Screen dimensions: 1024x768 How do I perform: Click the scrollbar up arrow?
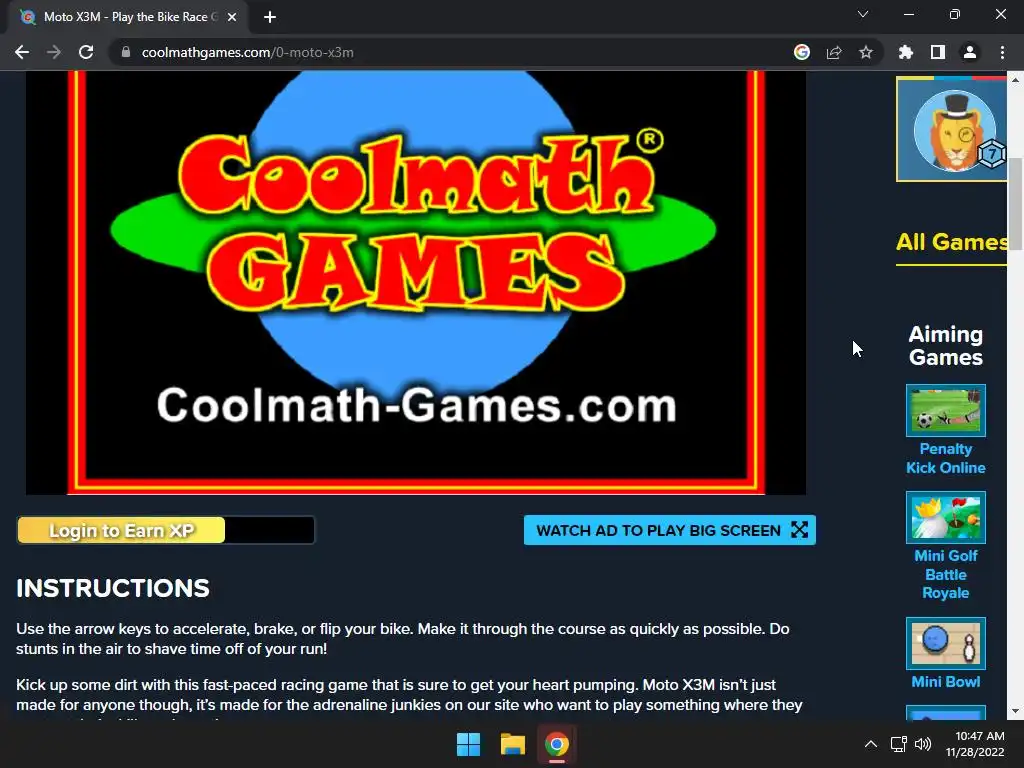(1015, 79)
